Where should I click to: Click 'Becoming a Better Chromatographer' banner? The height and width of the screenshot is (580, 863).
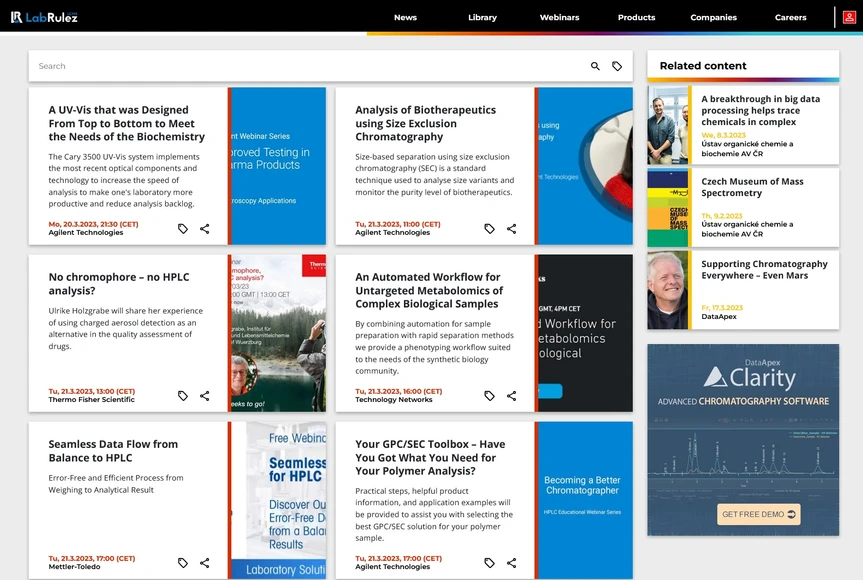(x=585, y=500)
